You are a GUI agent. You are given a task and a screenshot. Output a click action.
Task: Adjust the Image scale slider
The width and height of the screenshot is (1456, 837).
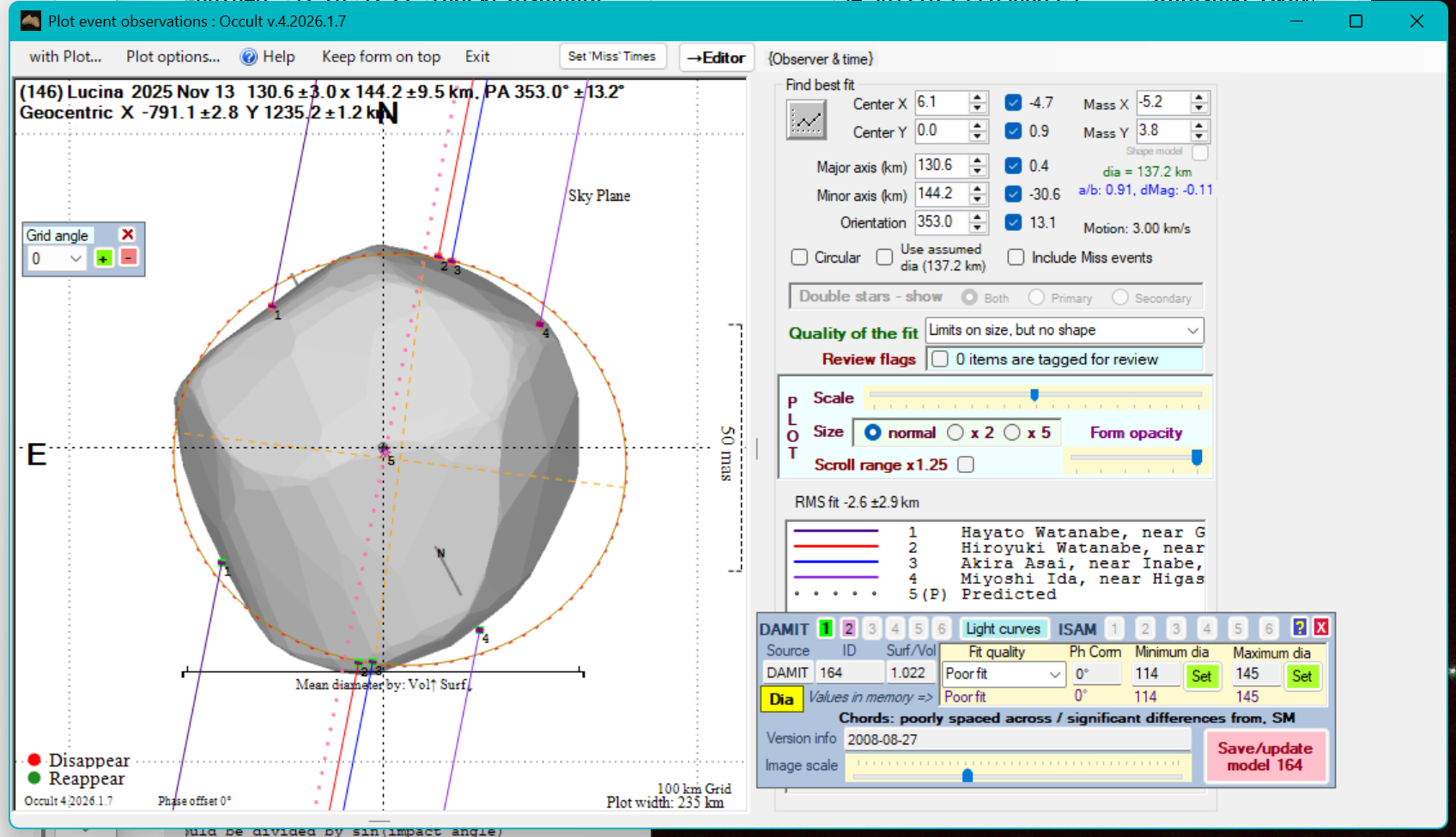[x=968, y=775]
